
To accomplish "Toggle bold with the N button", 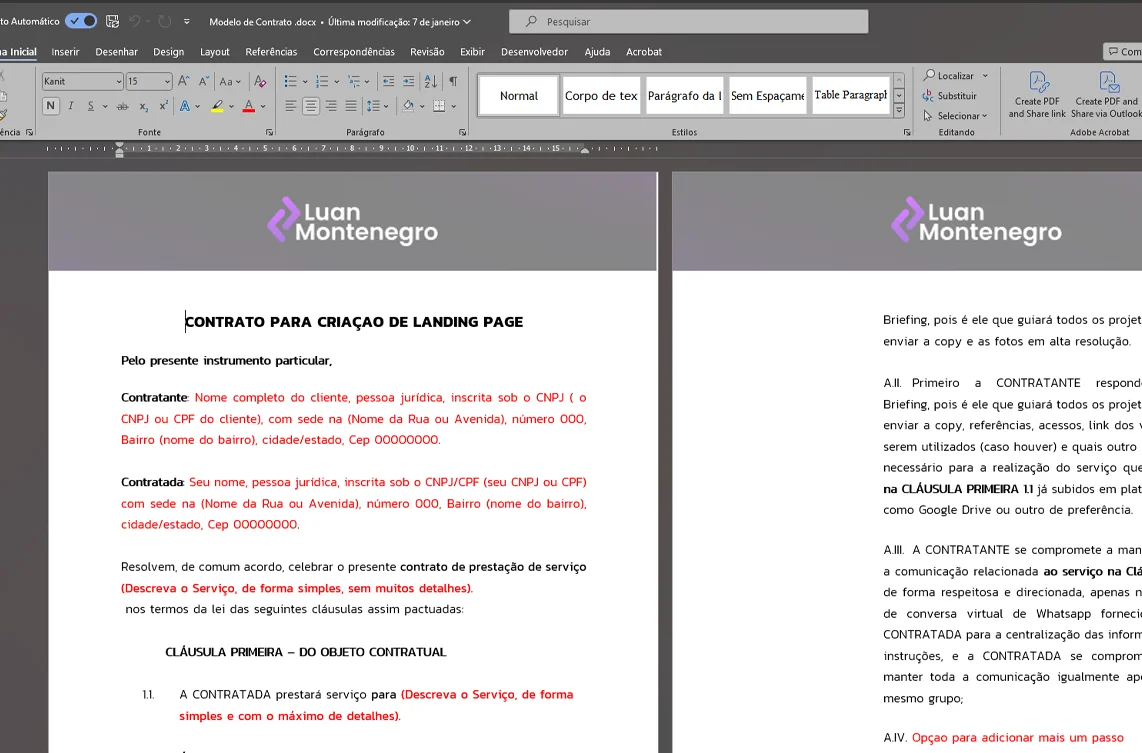I will pos(50,106).
